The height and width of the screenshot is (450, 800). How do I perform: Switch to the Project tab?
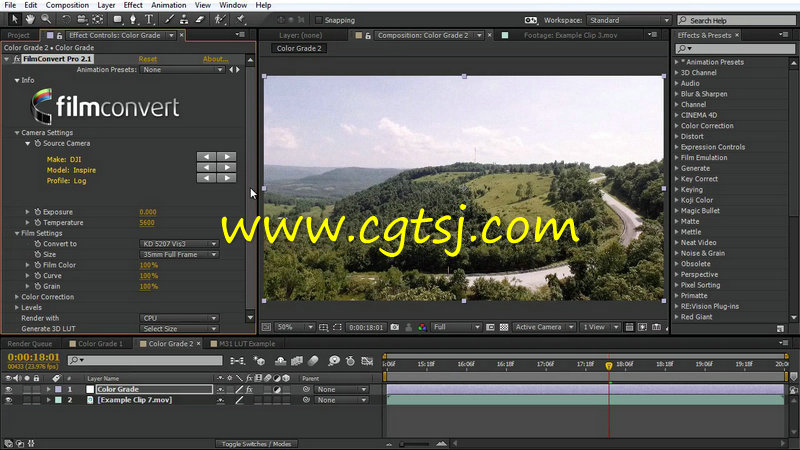point(18,35)
